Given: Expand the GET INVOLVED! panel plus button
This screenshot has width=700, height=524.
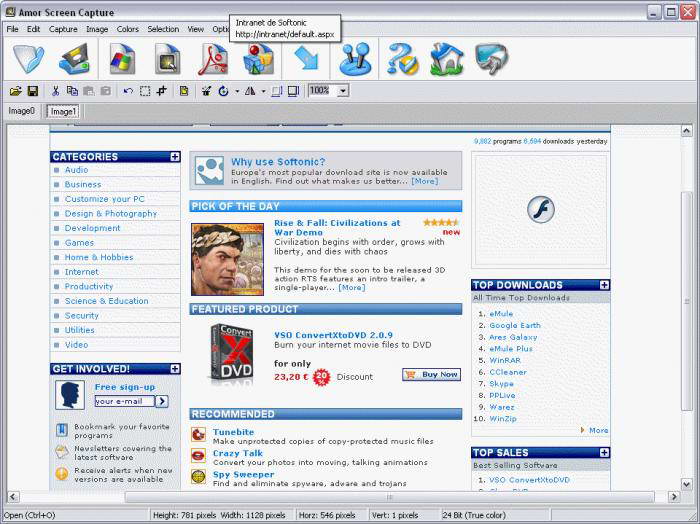Looking at the screenshot, I should (x=175, y=369).
